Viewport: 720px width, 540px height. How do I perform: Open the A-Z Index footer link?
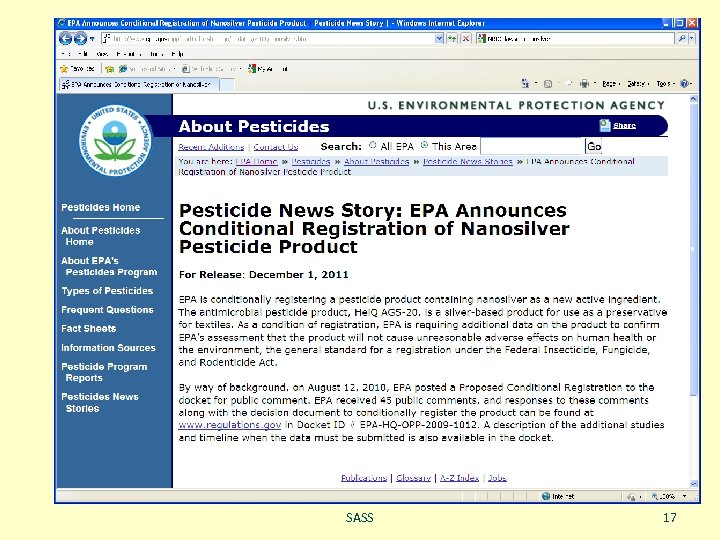click(459, 478)
